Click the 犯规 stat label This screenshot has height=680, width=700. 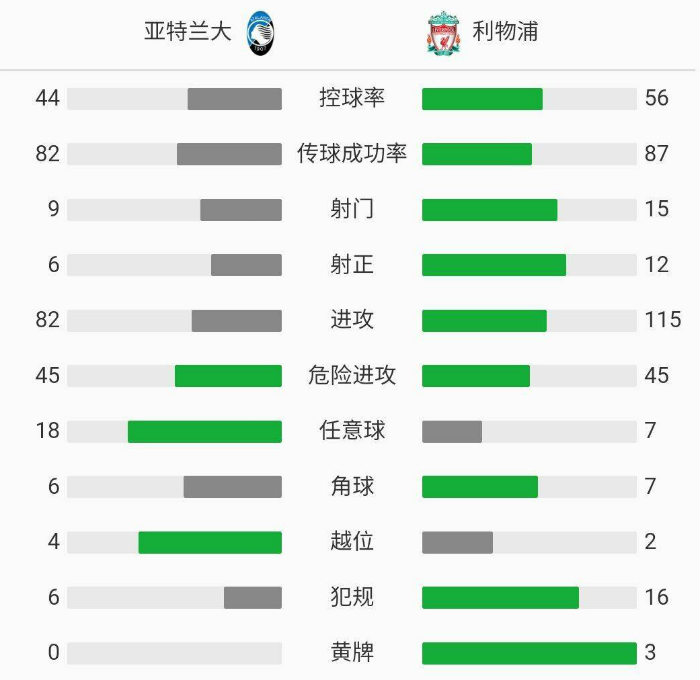tap(352, 598)
